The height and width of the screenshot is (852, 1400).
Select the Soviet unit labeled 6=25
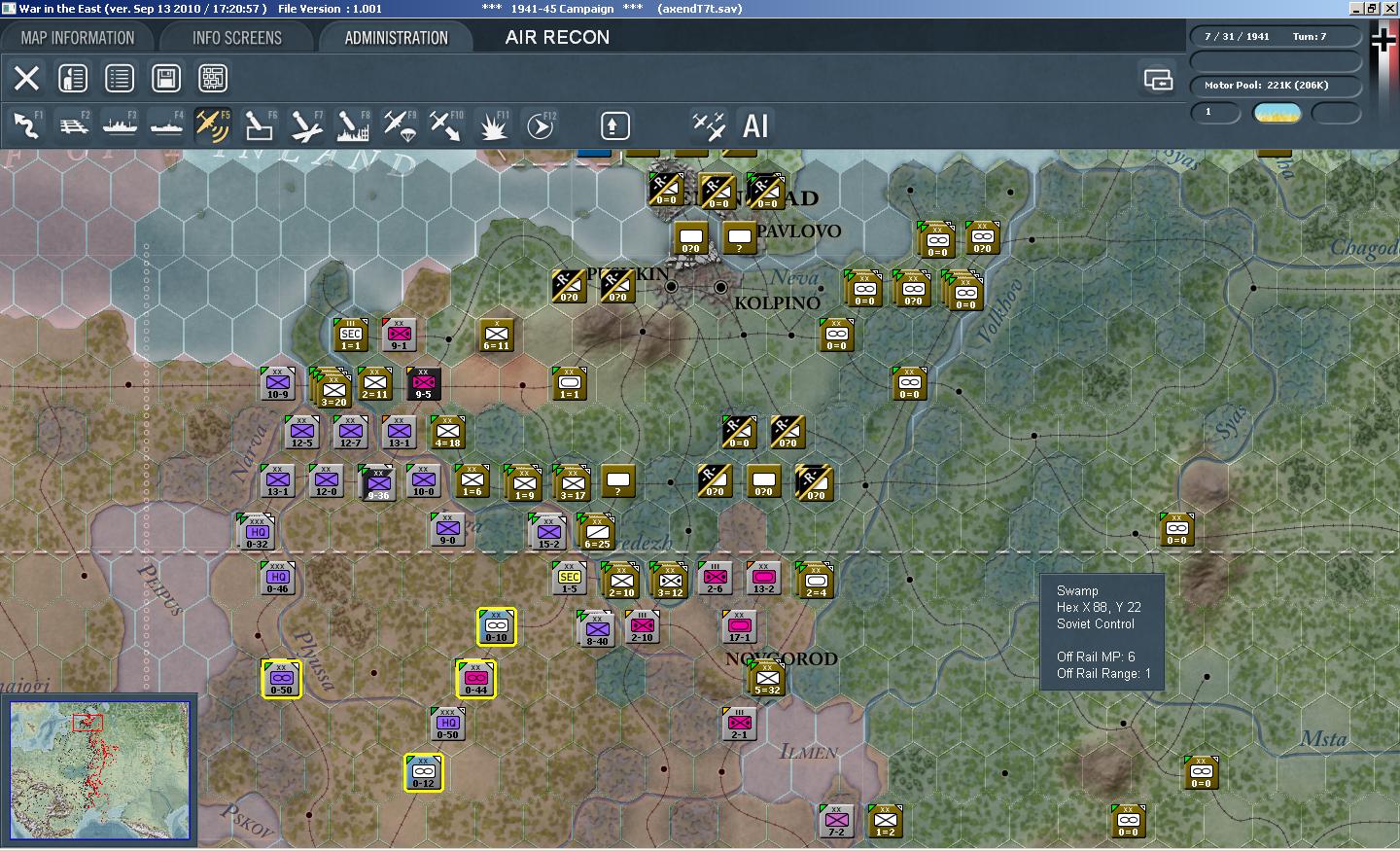click(596, 532)
